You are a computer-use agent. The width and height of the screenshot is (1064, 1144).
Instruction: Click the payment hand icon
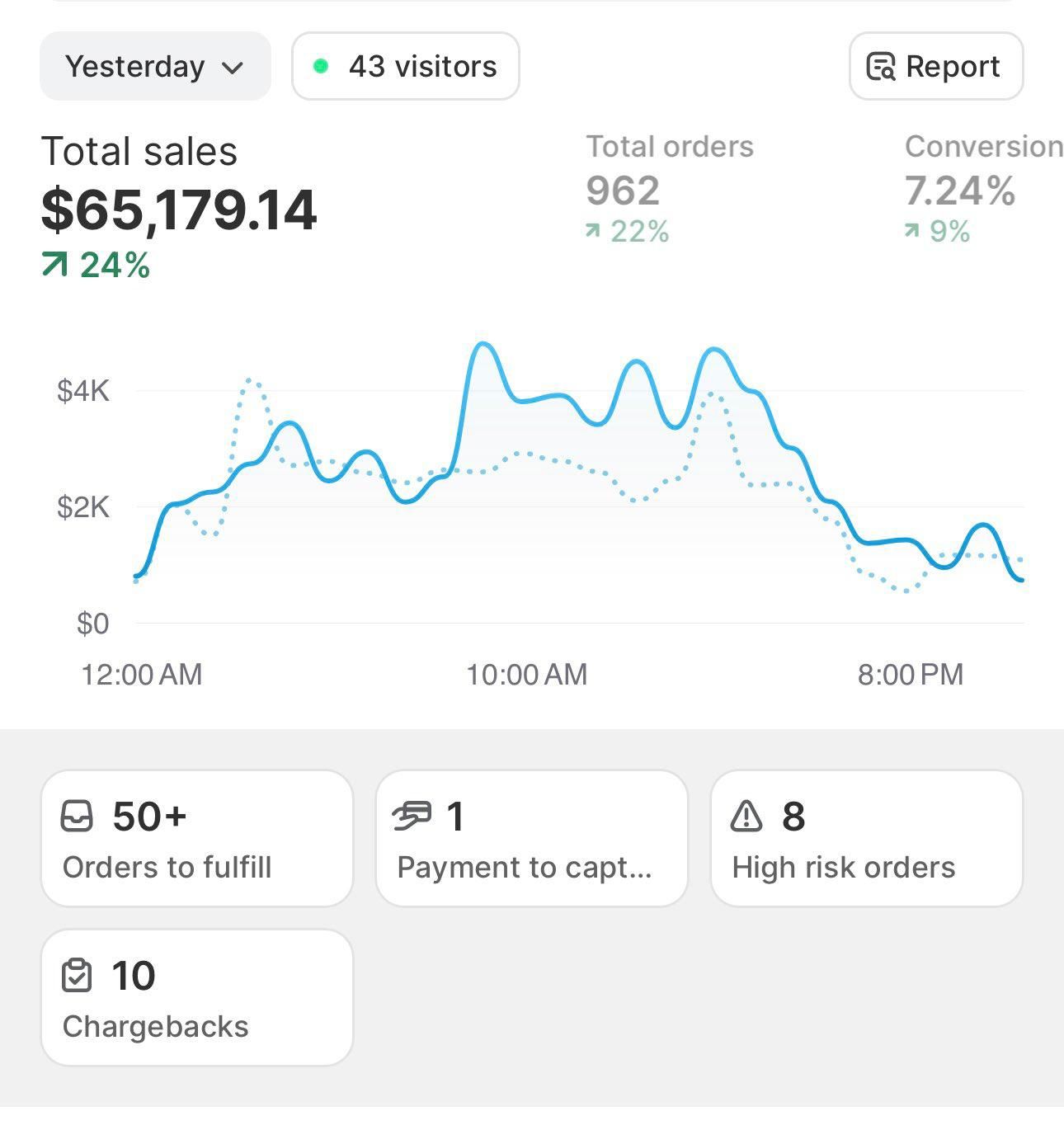click(412, 817)
